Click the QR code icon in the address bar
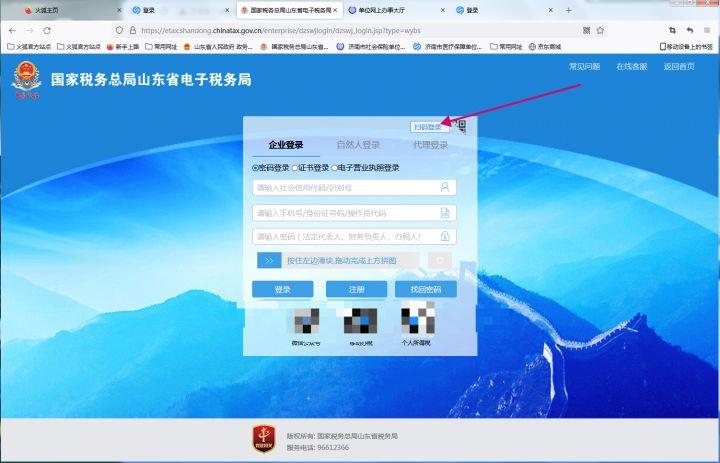The height and width of the screenshot is (463, 720). [x=586, y=30]
